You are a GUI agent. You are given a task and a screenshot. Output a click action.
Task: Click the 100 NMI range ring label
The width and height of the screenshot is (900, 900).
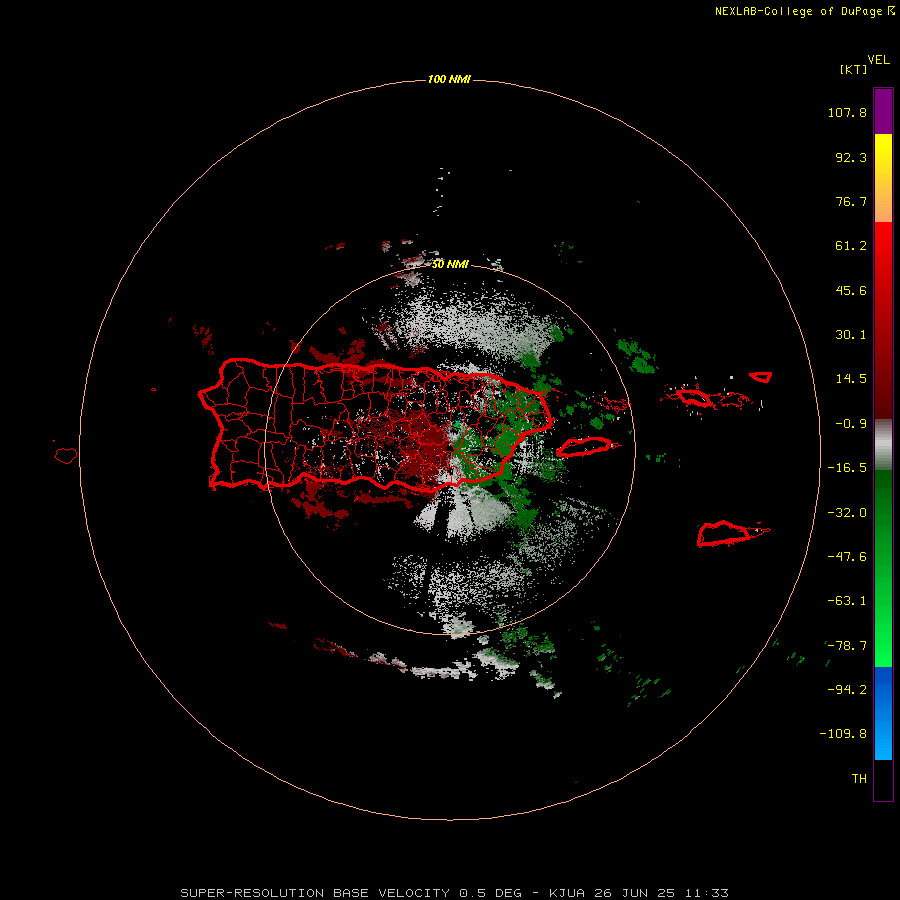coord(449,79)
